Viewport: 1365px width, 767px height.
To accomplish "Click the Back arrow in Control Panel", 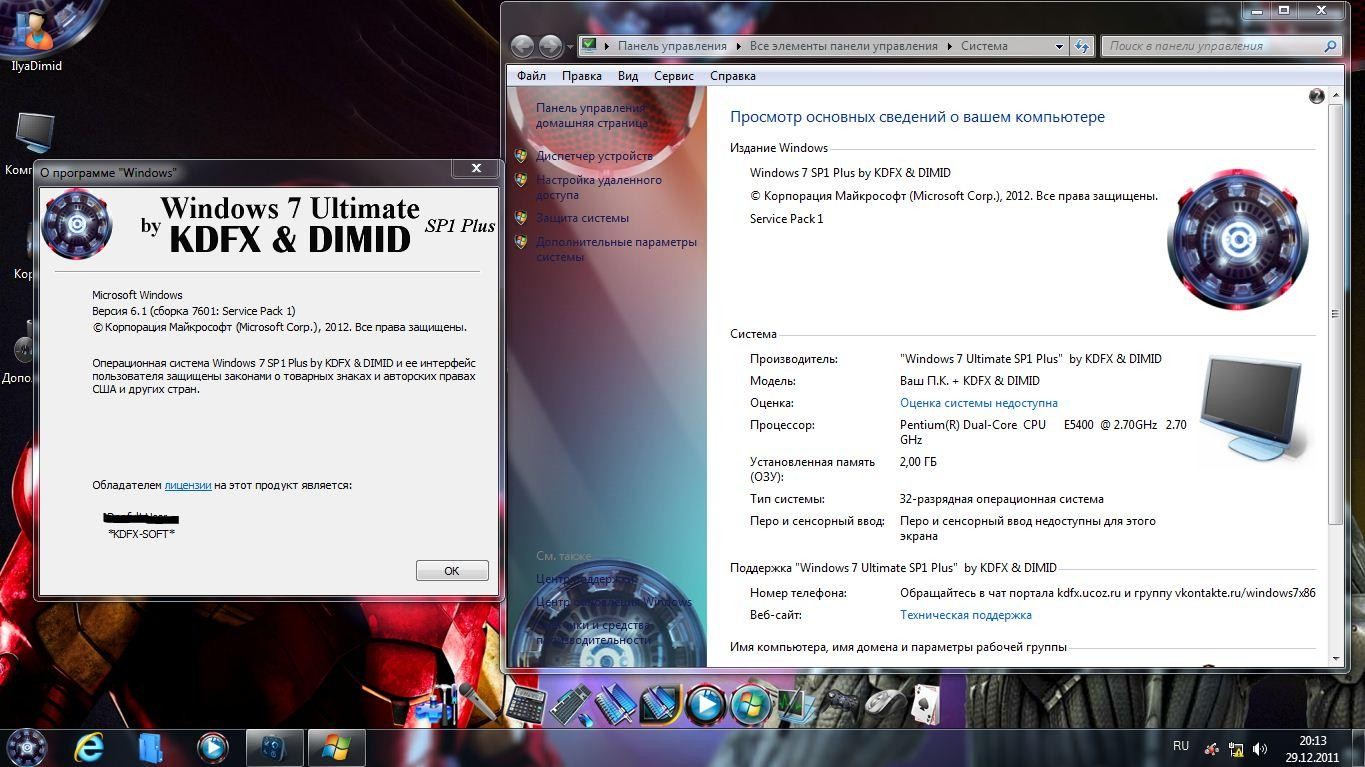I will tap(522, 46).
